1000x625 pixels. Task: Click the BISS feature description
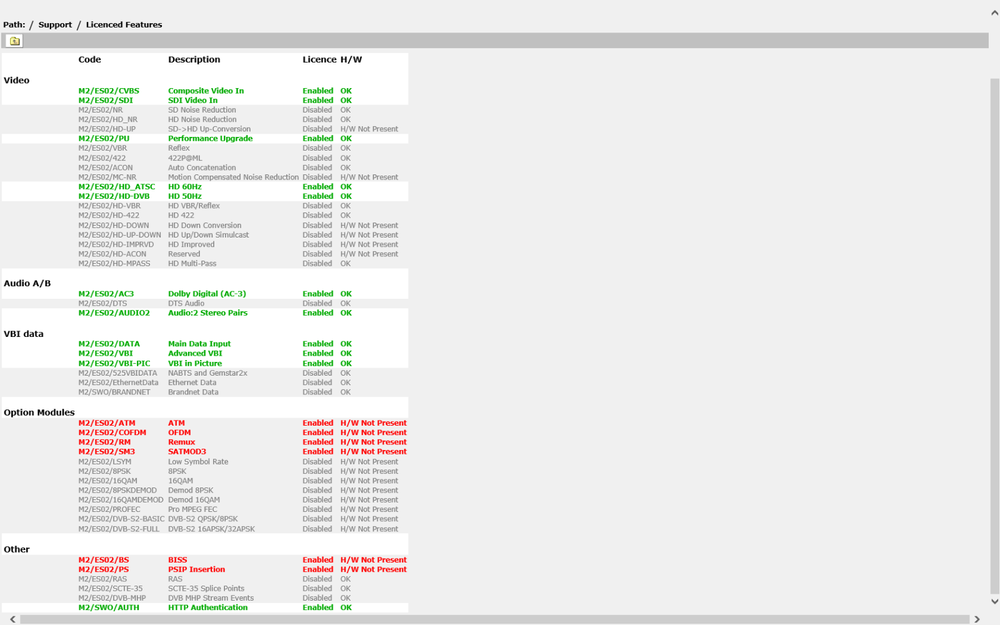[177, 560]
